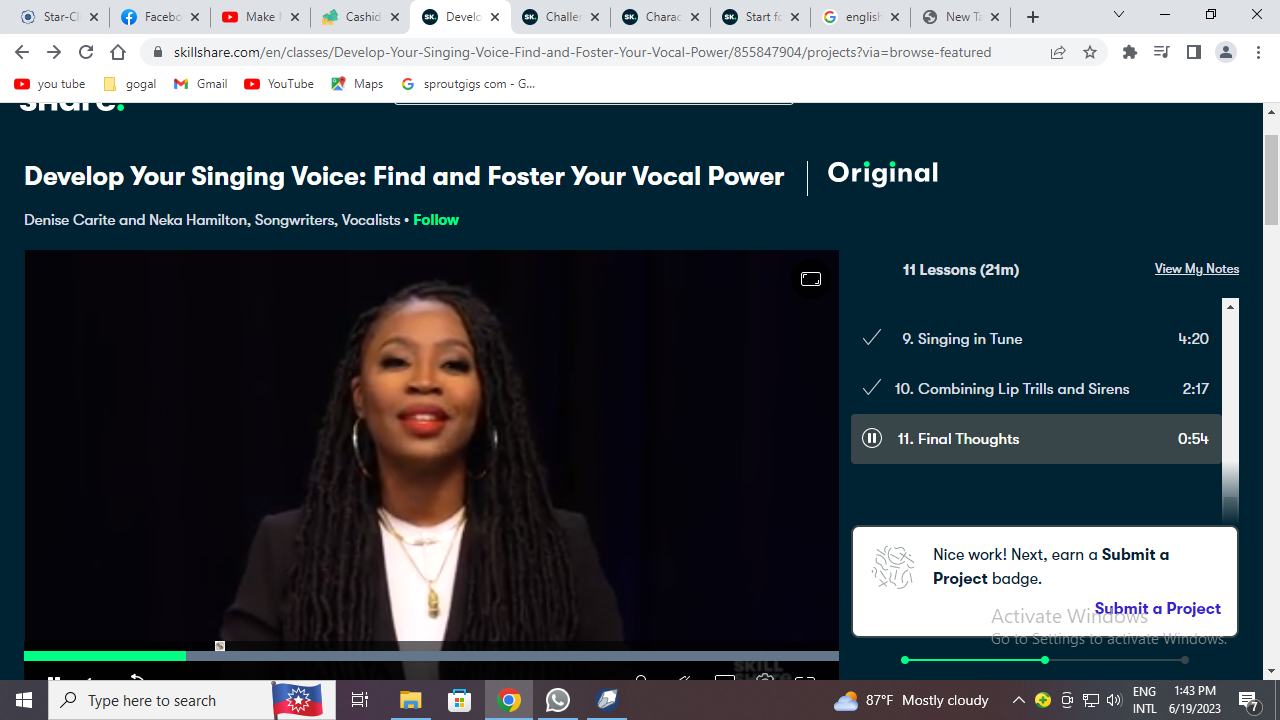This screenshot has height=720, width=1280.
Task: Open File Explorer from taskbar
Action: coord(411,700)
